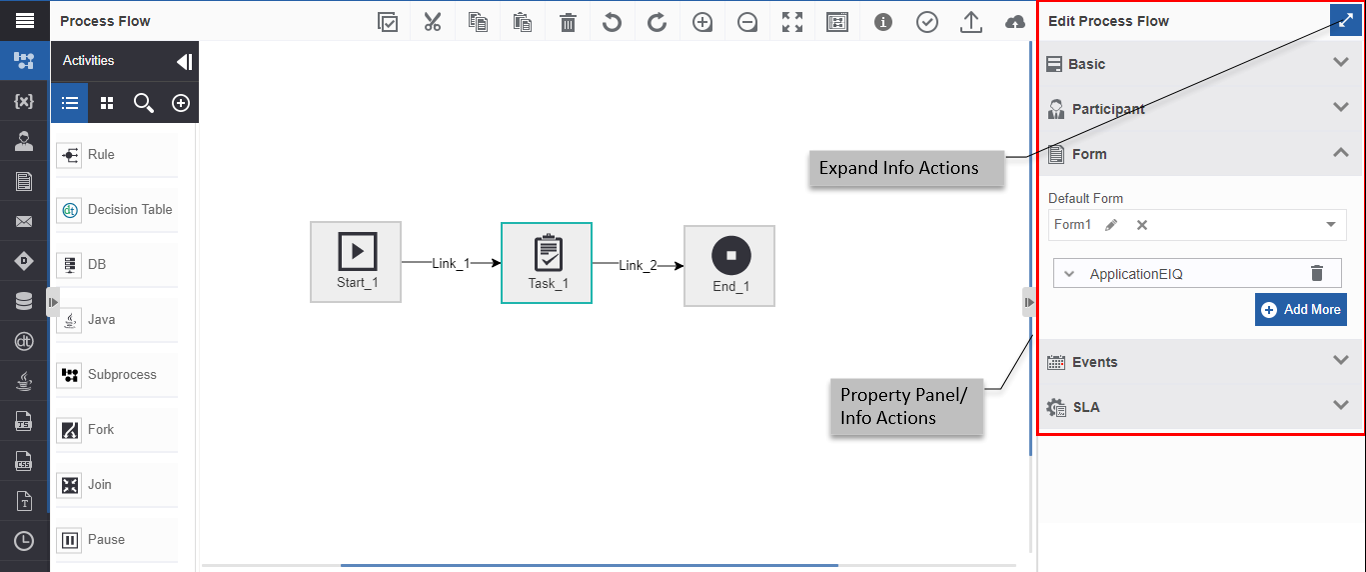Click the auto-layout diagram toolbar icon
The height and width of the screenshot is (572, 1366).
837,22
